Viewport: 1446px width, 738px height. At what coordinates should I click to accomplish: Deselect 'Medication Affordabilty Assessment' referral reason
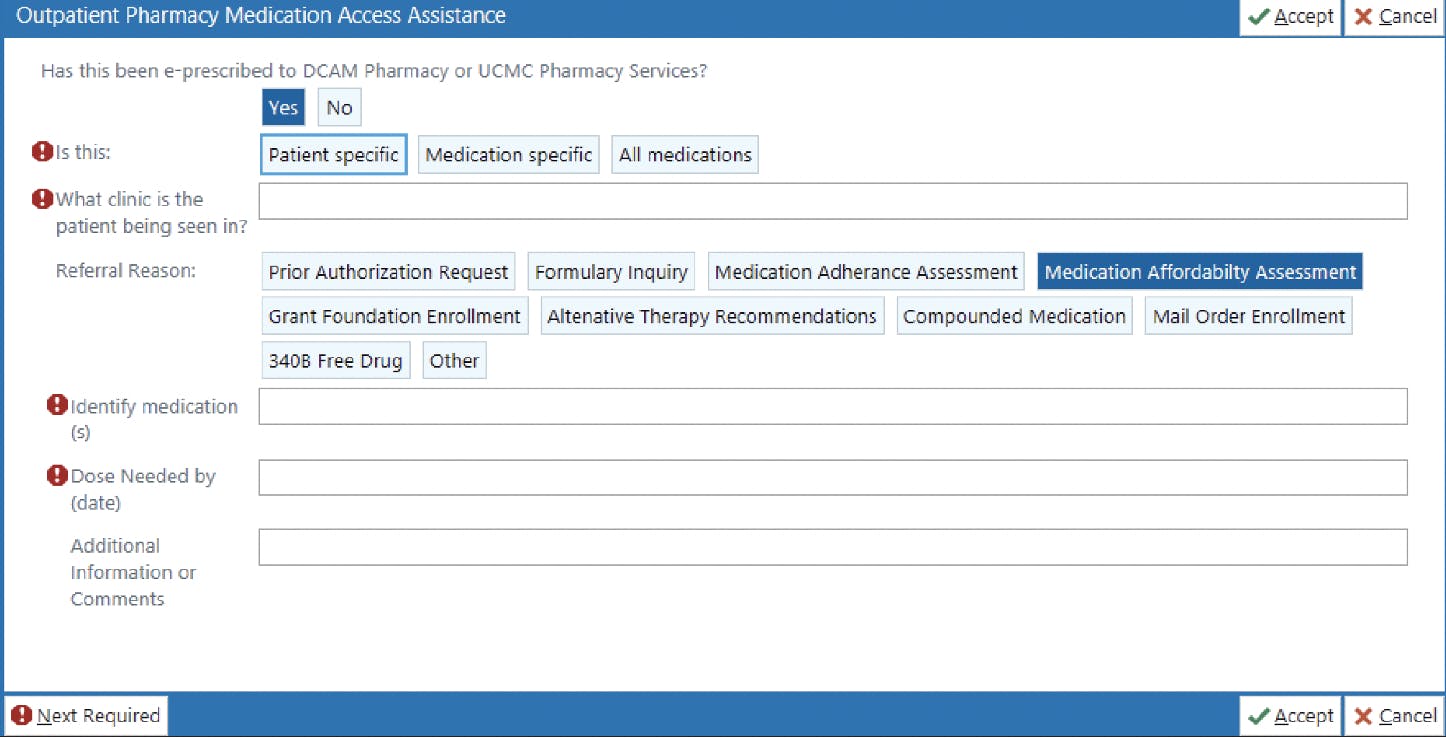tap(1199, 270)
